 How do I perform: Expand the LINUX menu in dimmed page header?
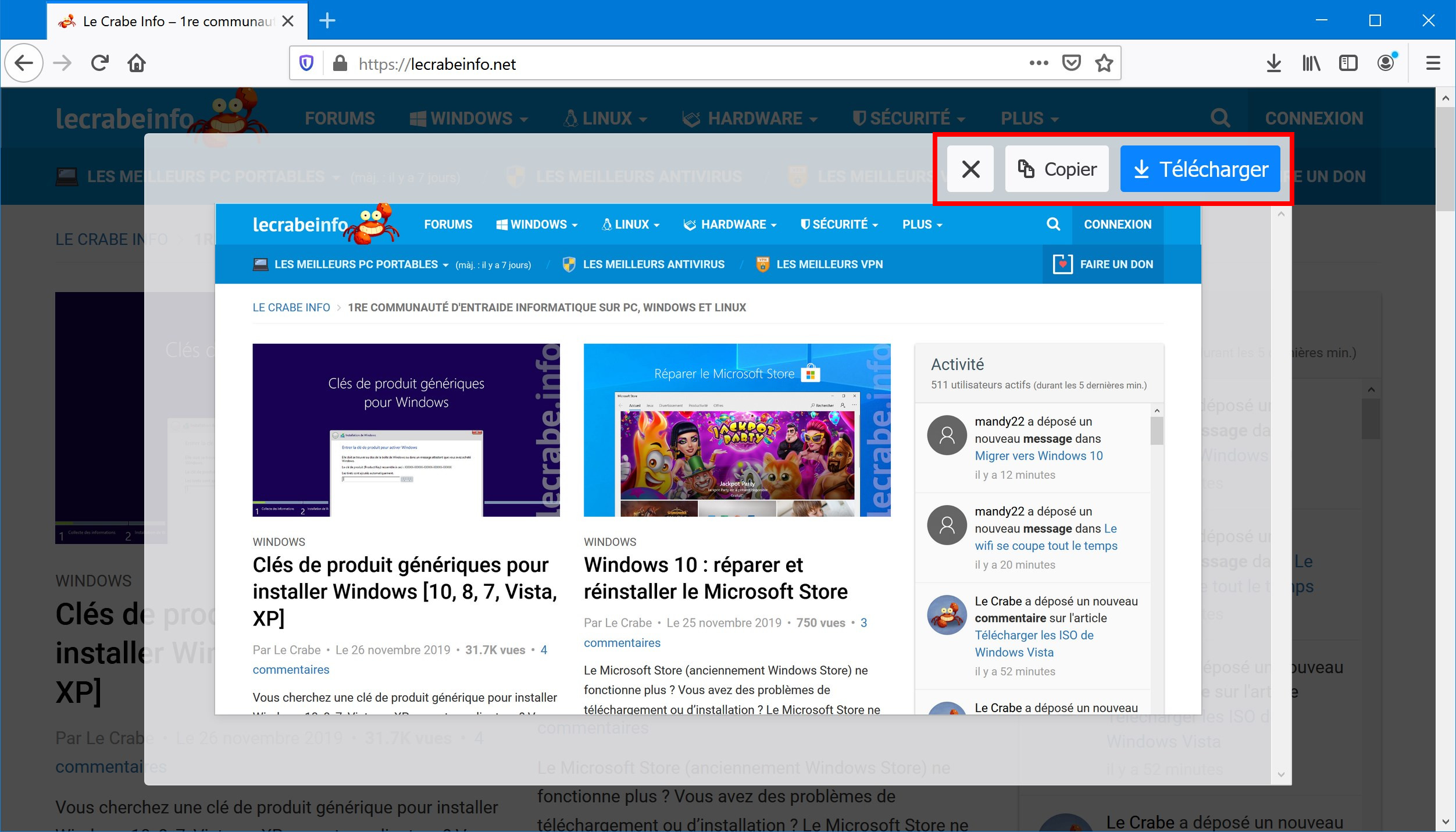[605, 119]
